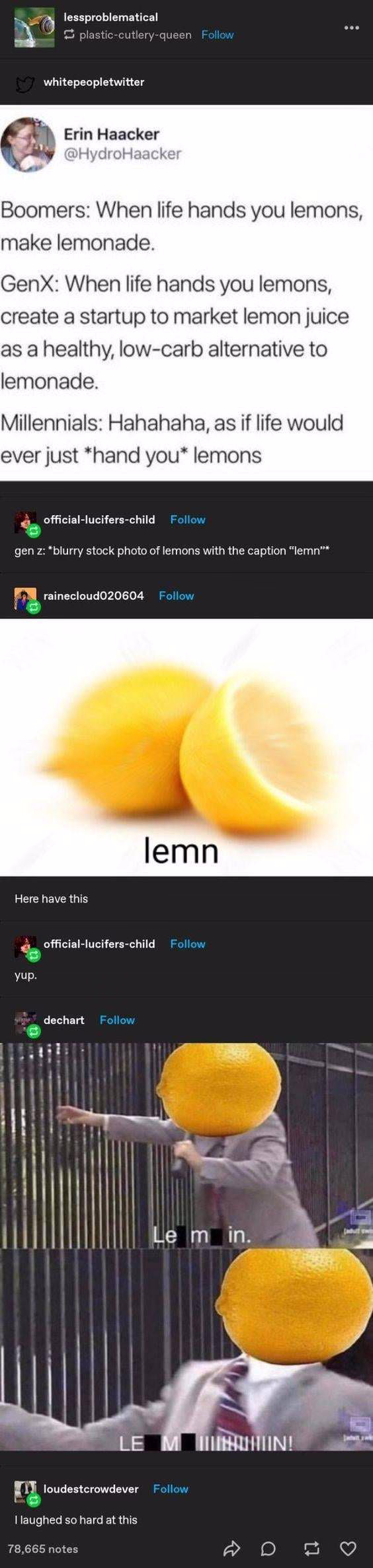Open lessproblematical snail avatar

(x=35, y=28)
